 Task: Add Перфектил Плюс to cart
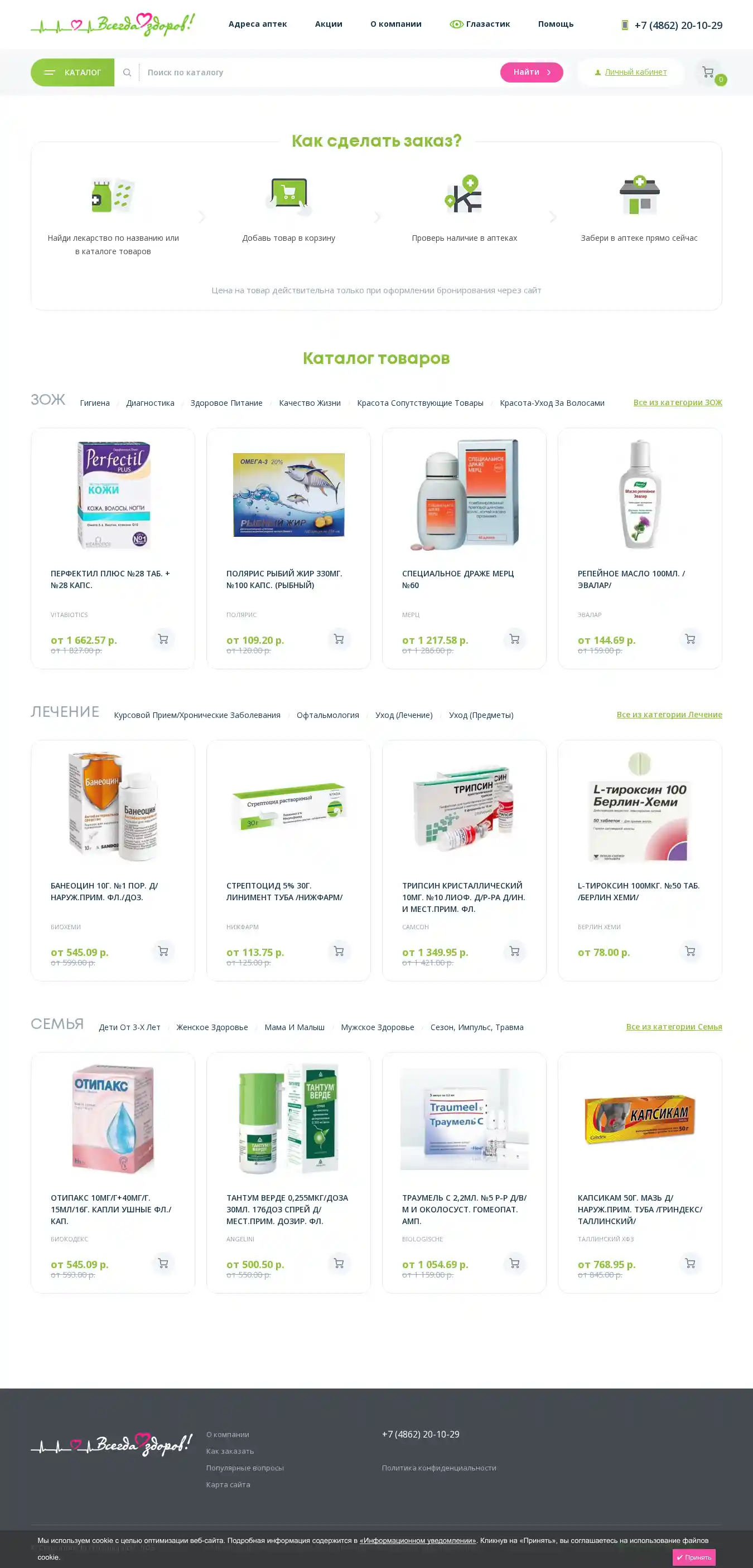click(x=163, y=639)
